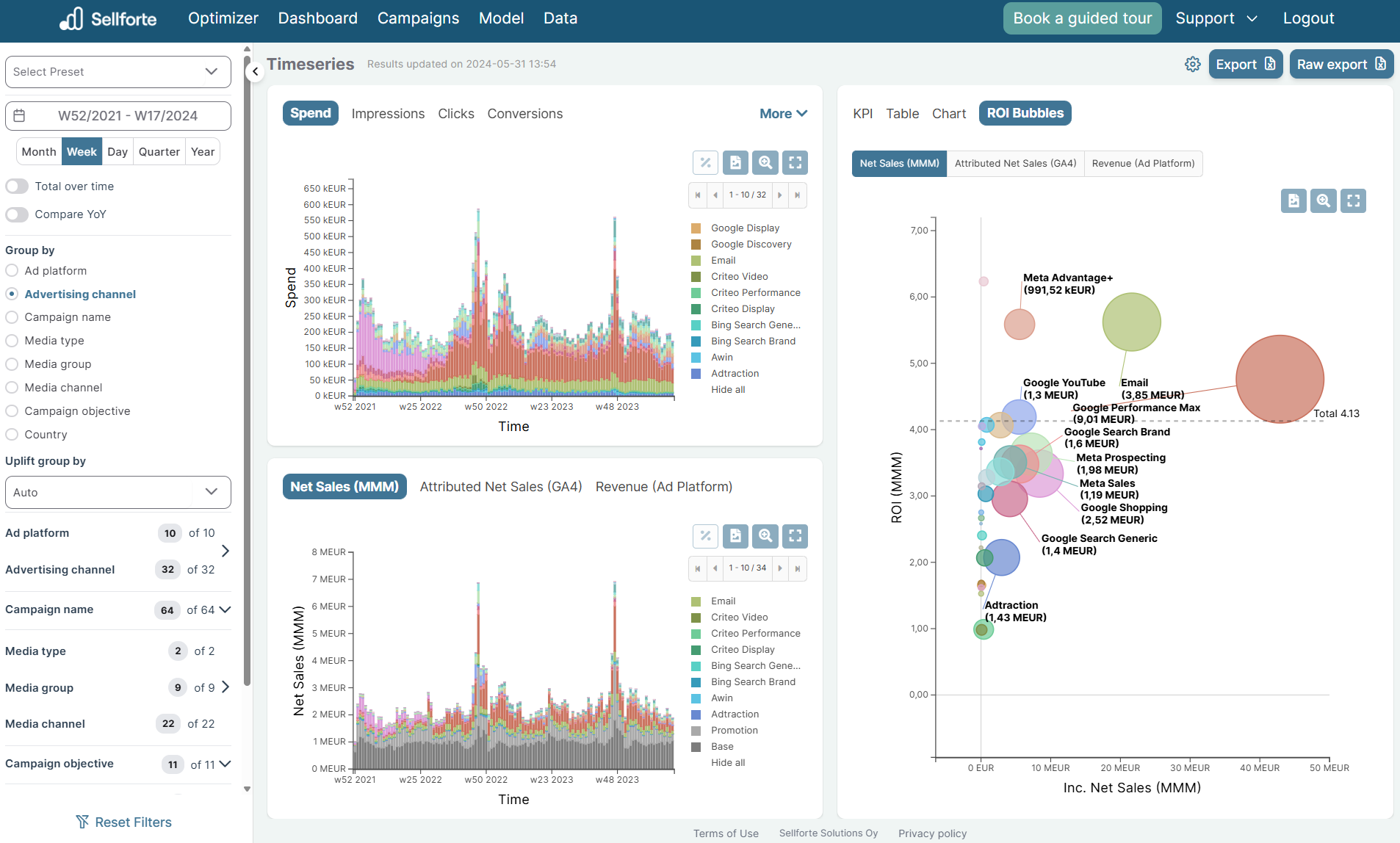Zoom into the Spend chart
1400x843 pixels.
point(765,162)
